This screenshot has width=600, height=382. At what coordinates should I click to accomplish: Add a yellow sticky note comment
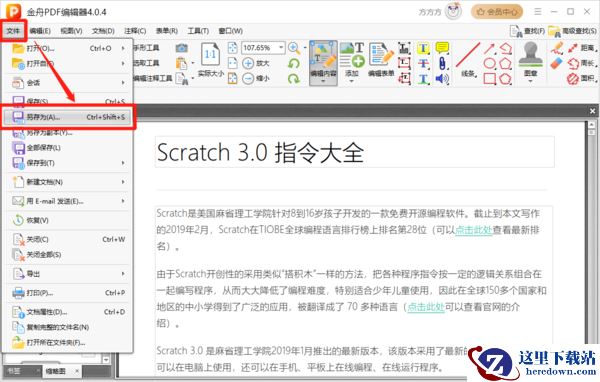tap(442, 48)
